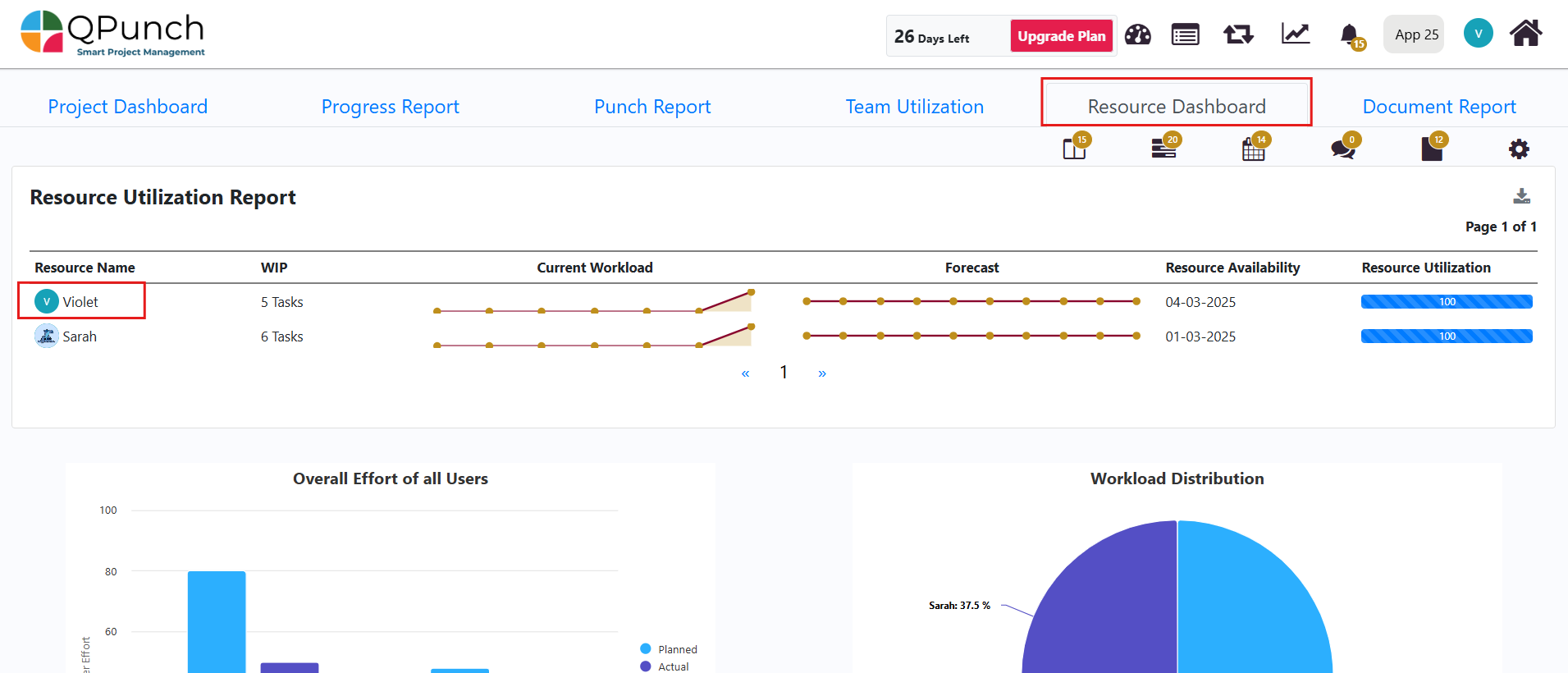This screenshot has height=673, width=1568.
Task: Go to next page with » arrow
Action: coord(822,373)
